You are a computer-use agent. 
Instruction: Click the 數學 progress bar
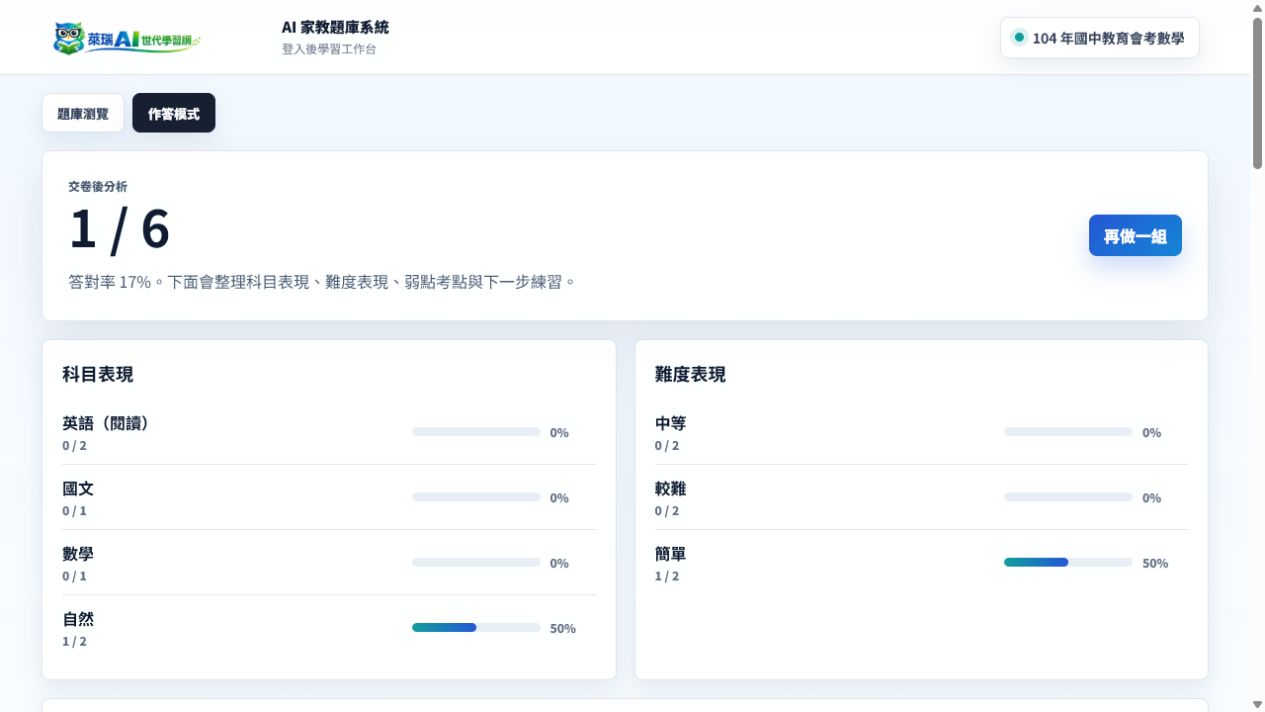tap(476, 562)
